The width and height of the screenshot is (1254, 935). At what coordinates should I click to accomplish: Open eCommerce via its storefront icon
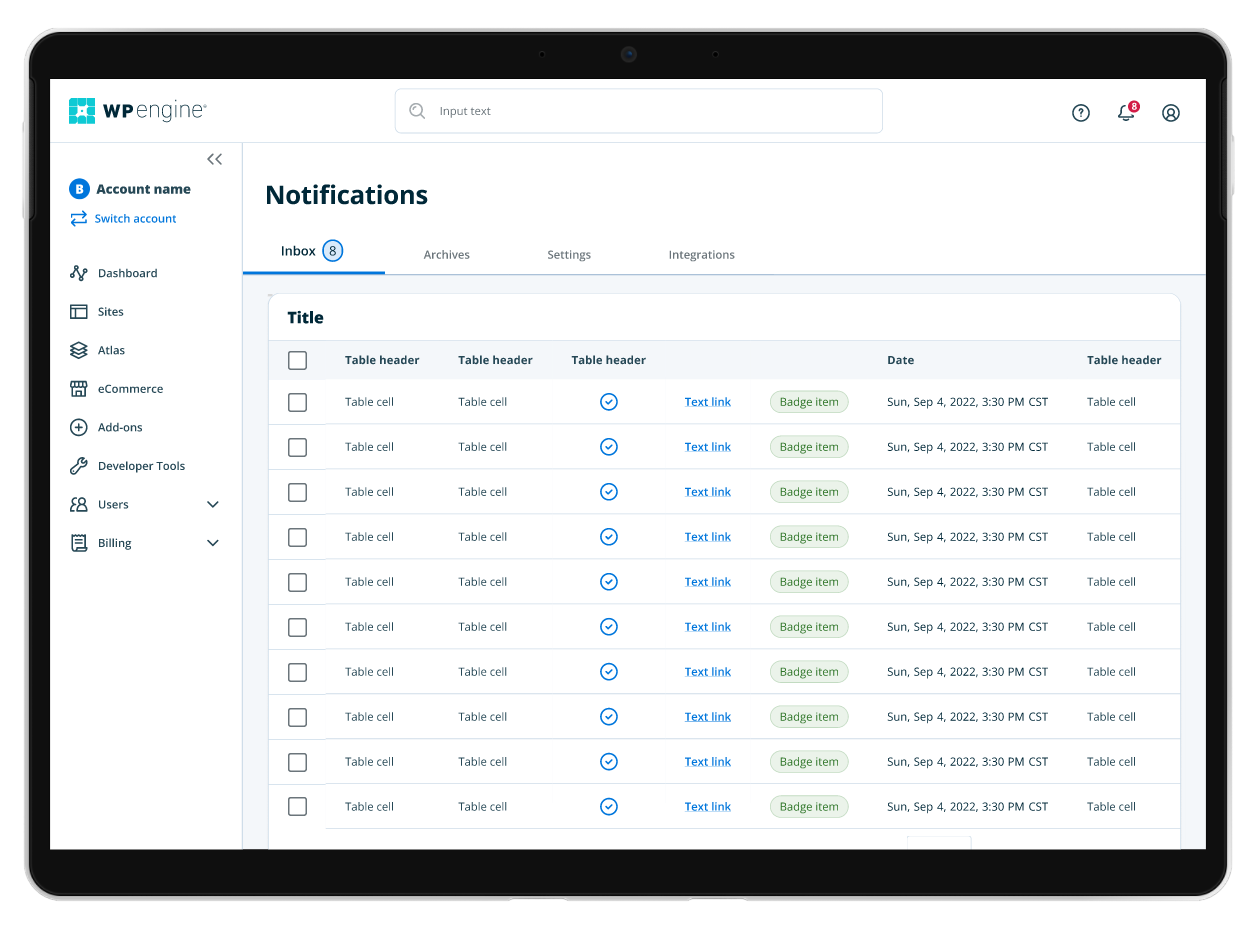pos(79,389)
